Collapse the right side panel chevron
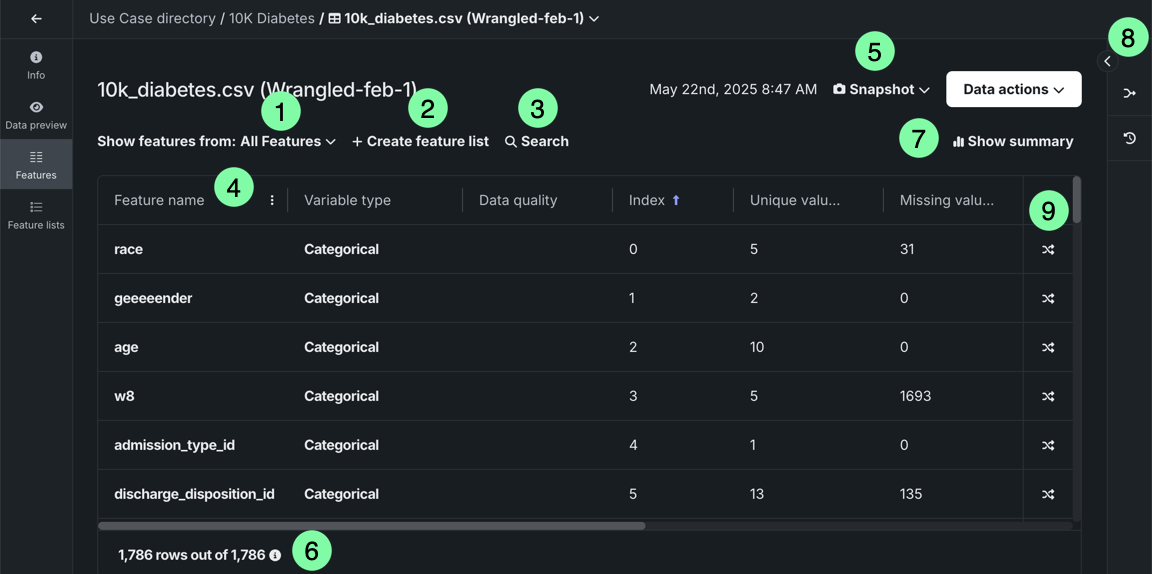The height and width of the screenshot is (574, 1152). tap(1107, 61)
